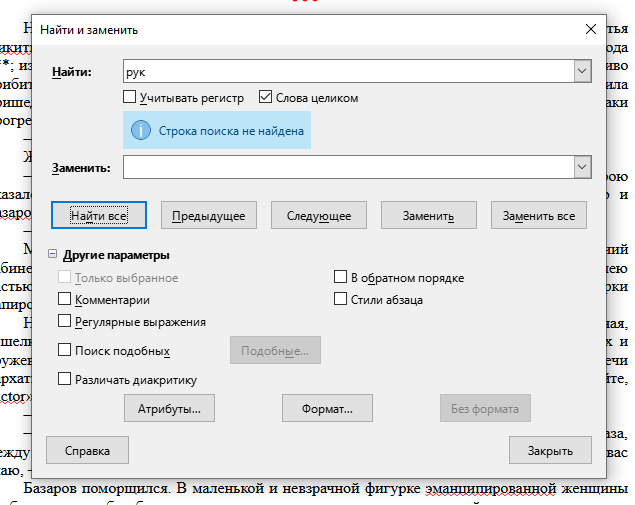Click the 'Следующее' button
This screenshot has height=505, width=635.
pos(318,216)
